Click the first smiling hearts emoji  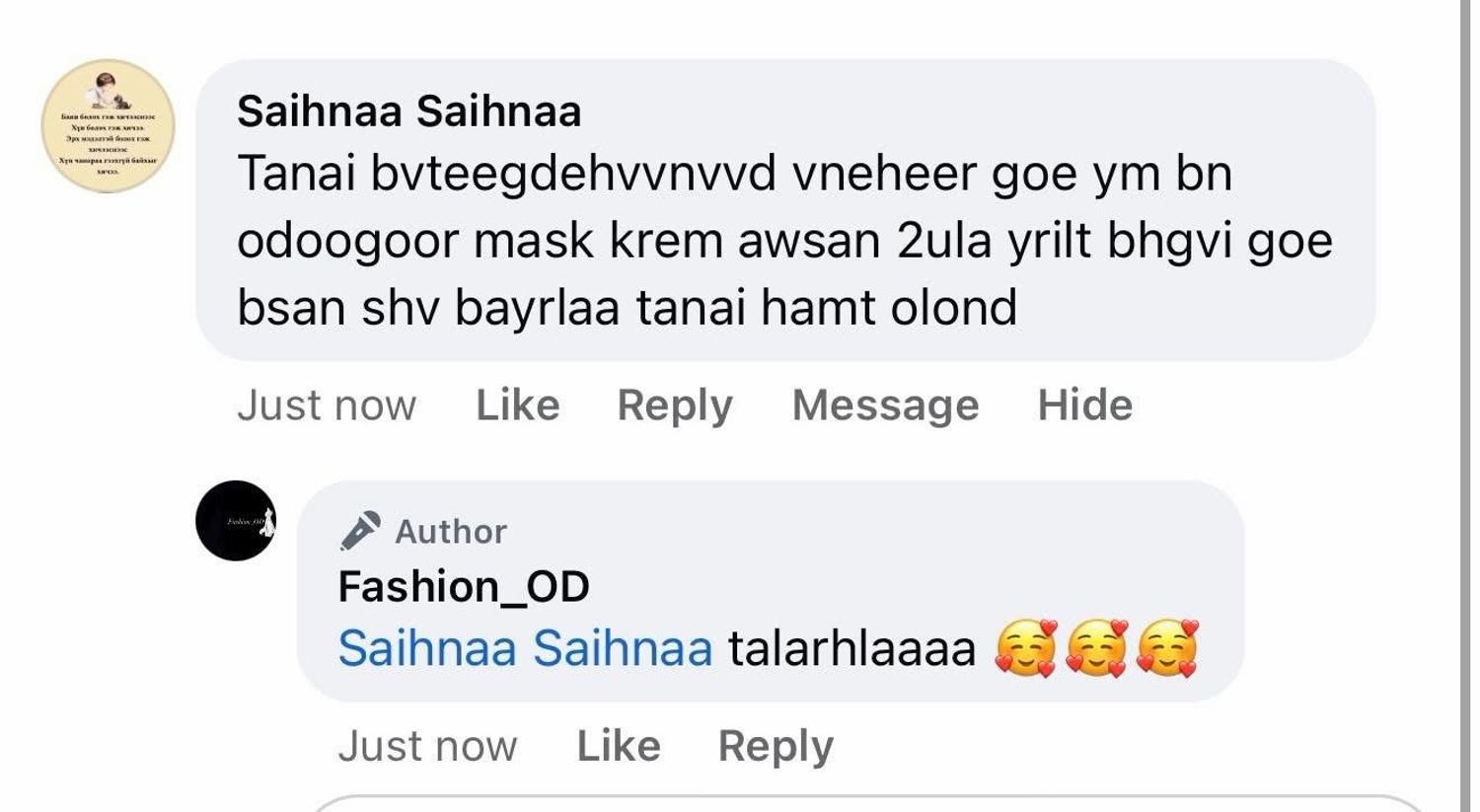(1026, 649)
